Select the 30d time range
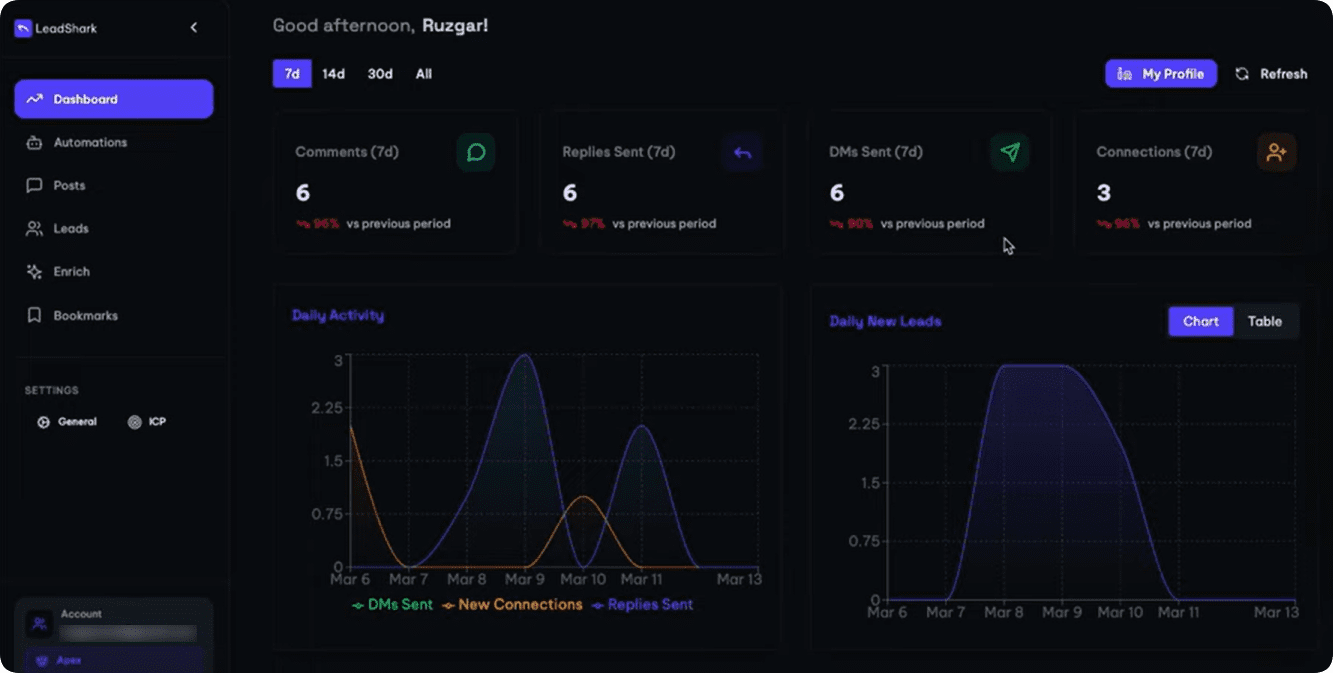1333x673 pixels. point(380,74)
